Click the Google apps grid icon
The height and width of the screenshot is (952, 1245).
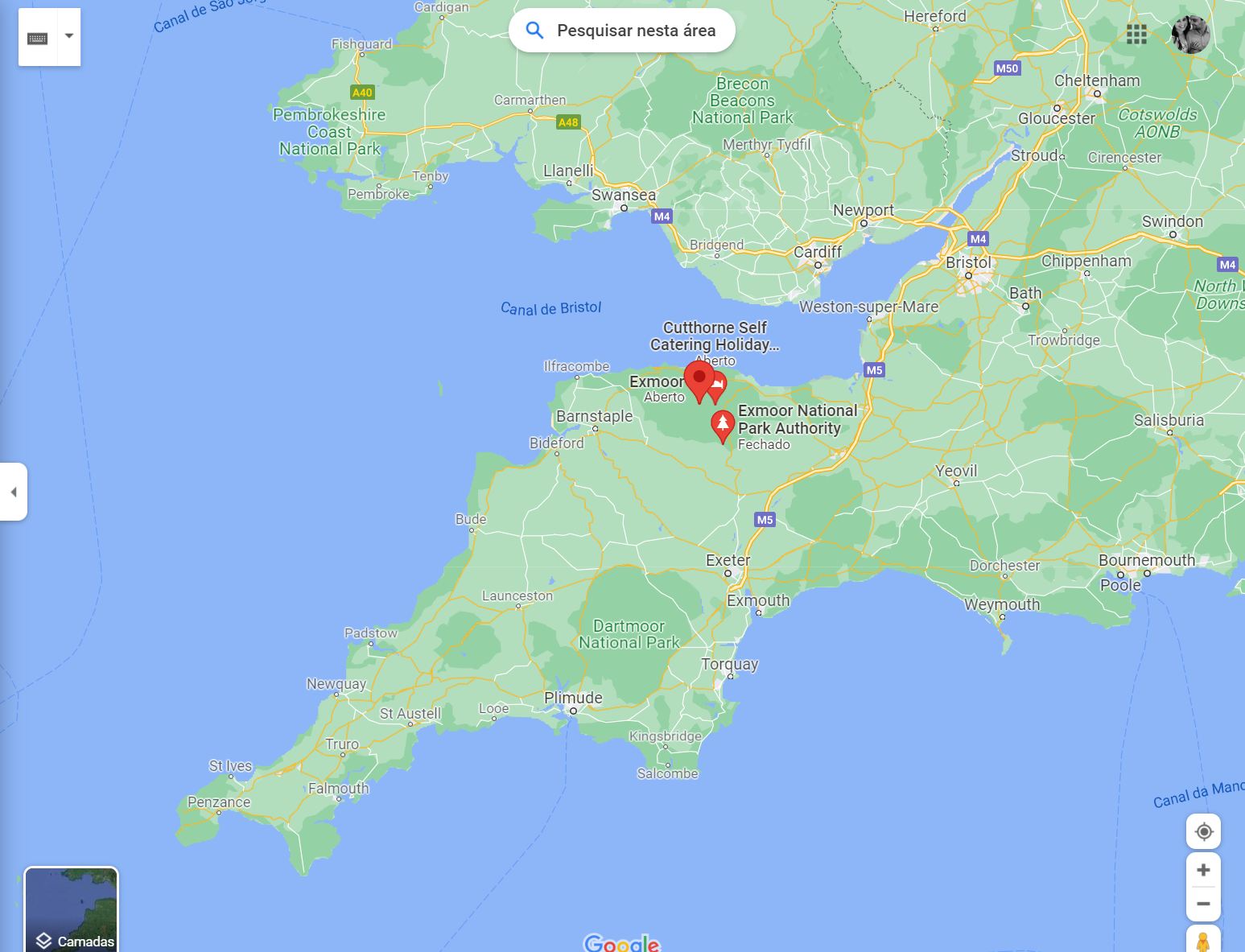click(1136, 34)
